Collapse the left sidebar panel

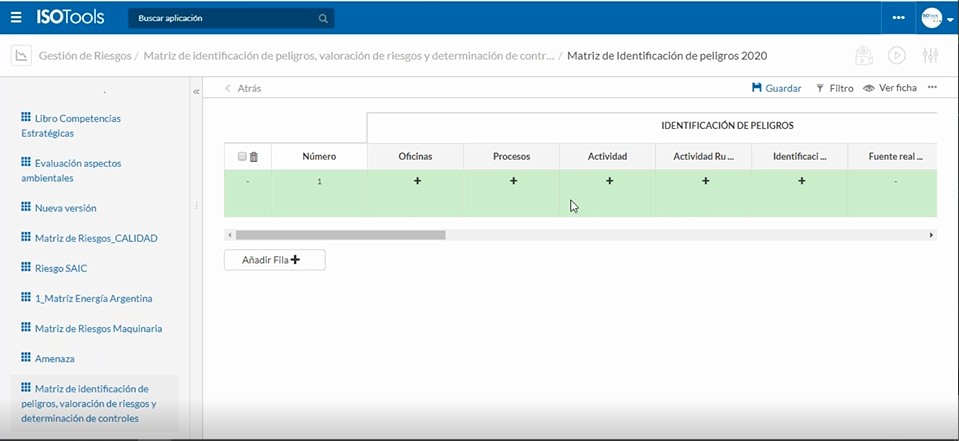click(196, 91)
